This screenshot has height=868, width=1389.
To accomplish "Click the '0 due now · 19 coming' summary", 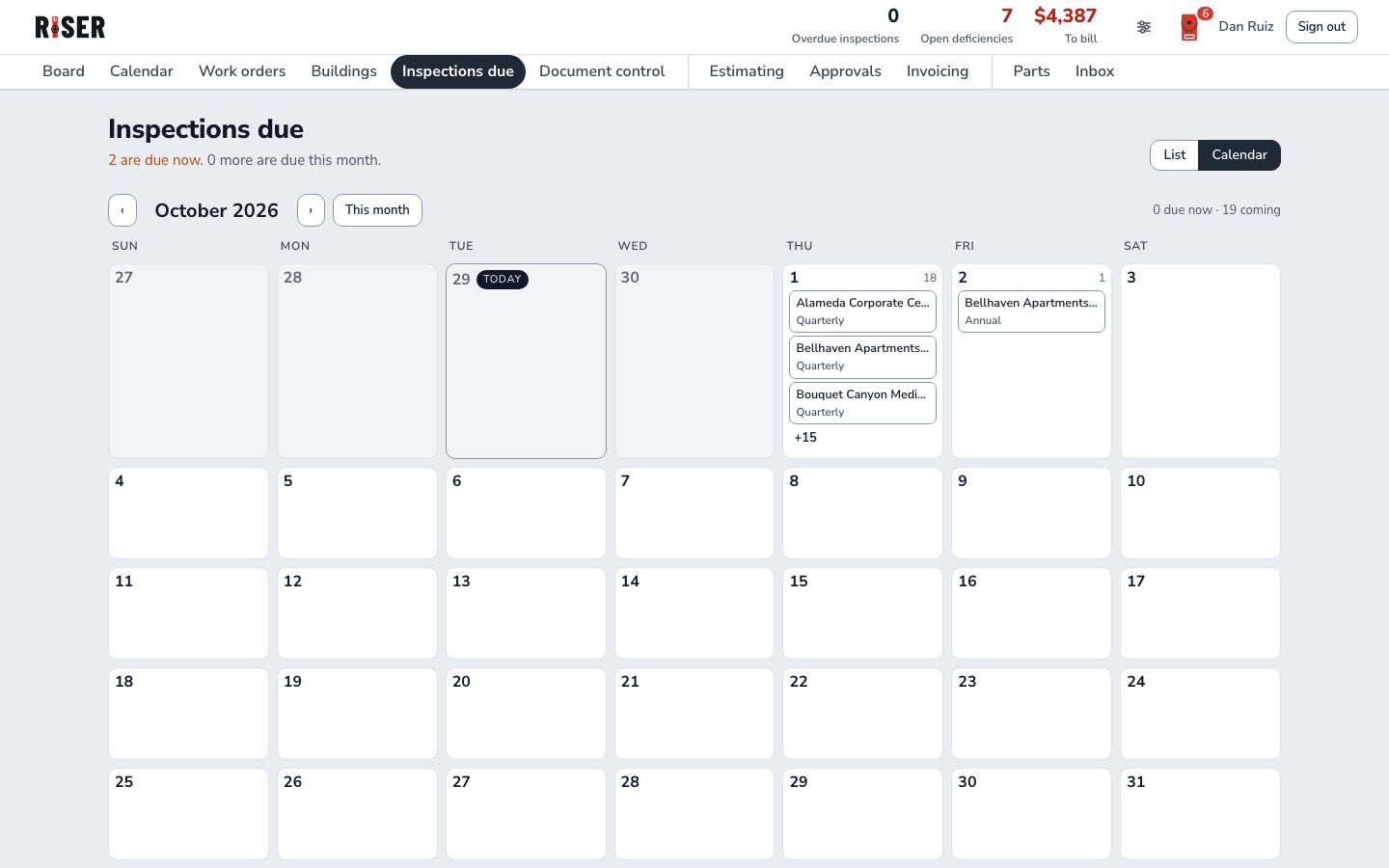I will (x=1216, y=210).
